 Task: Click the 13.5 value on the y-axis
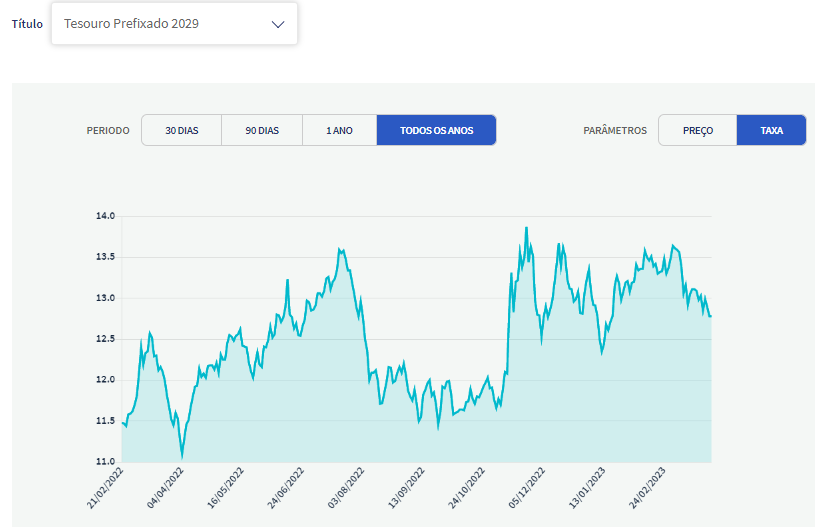coord(105,257)
